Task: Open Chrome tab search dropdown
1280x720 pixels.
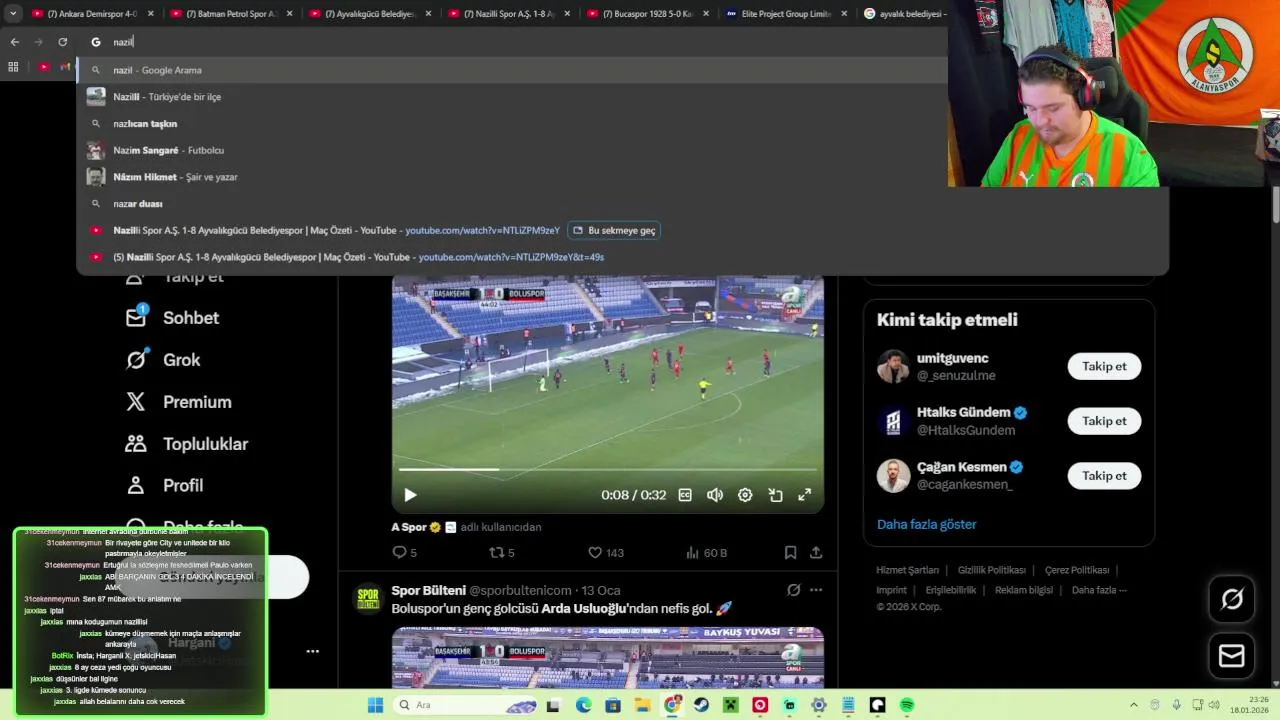Action: [13, 14]
